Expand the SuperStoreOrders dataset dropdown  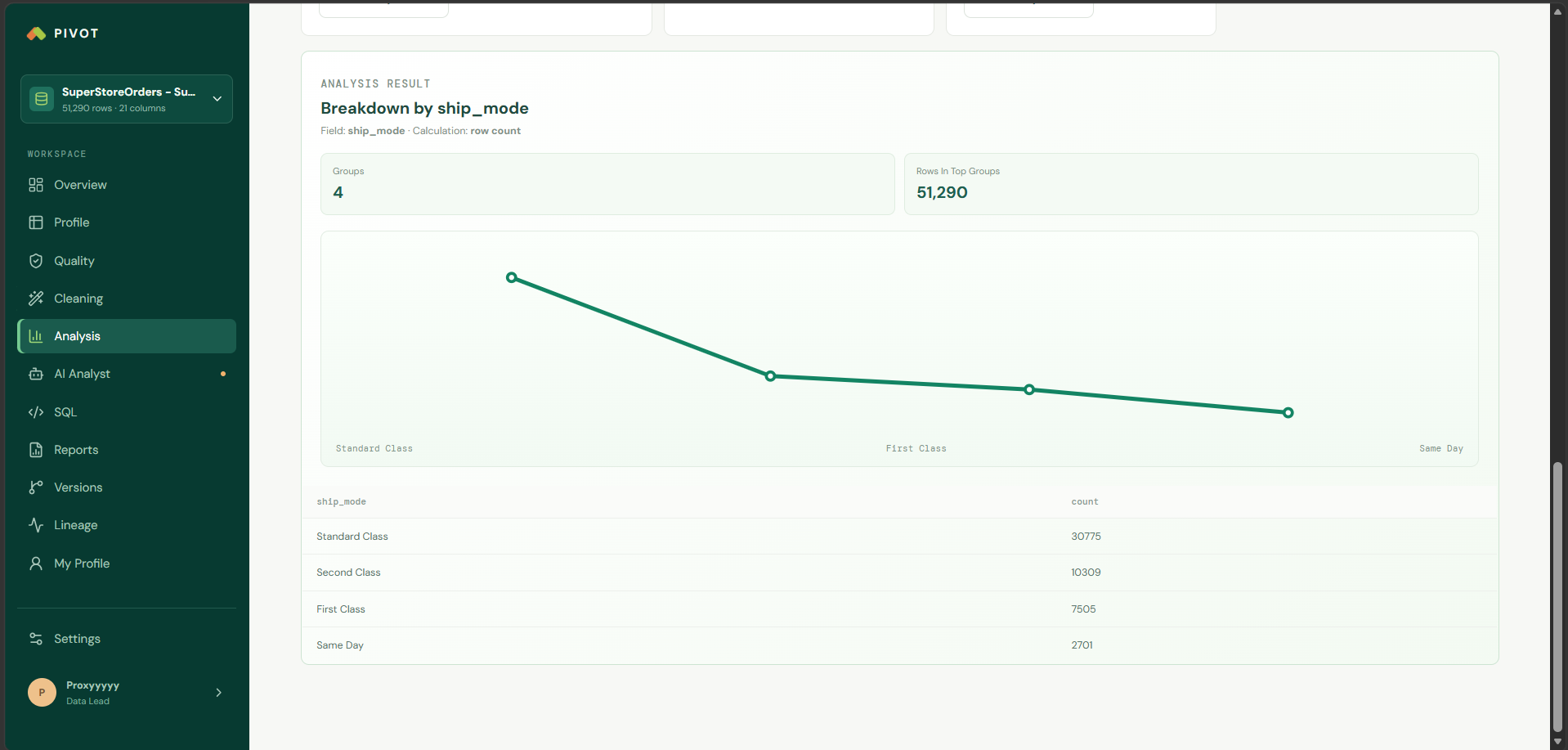pyautogui.click(x=217, y=99)
